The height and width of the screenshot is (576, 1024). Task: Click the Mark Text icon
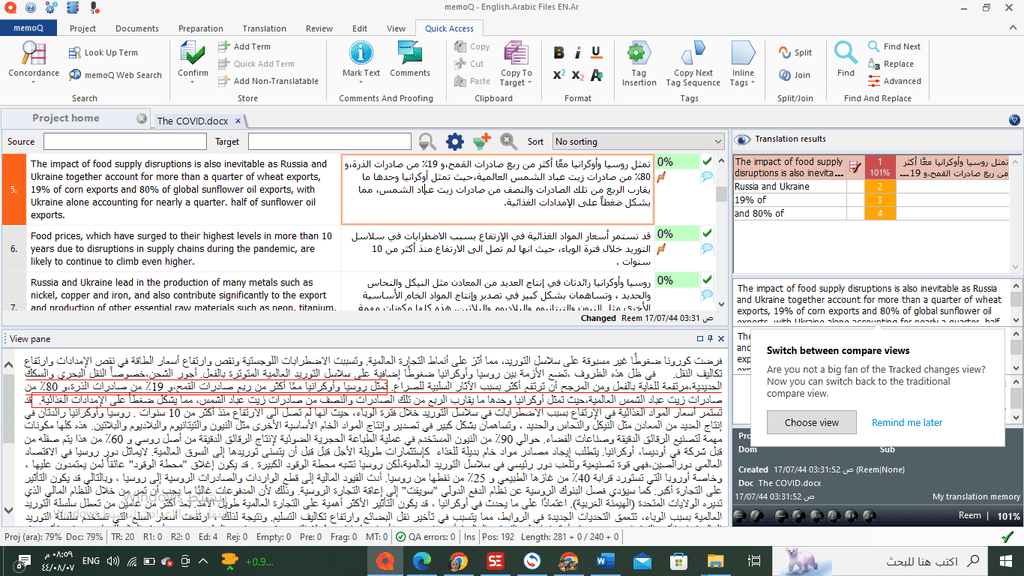360,53
